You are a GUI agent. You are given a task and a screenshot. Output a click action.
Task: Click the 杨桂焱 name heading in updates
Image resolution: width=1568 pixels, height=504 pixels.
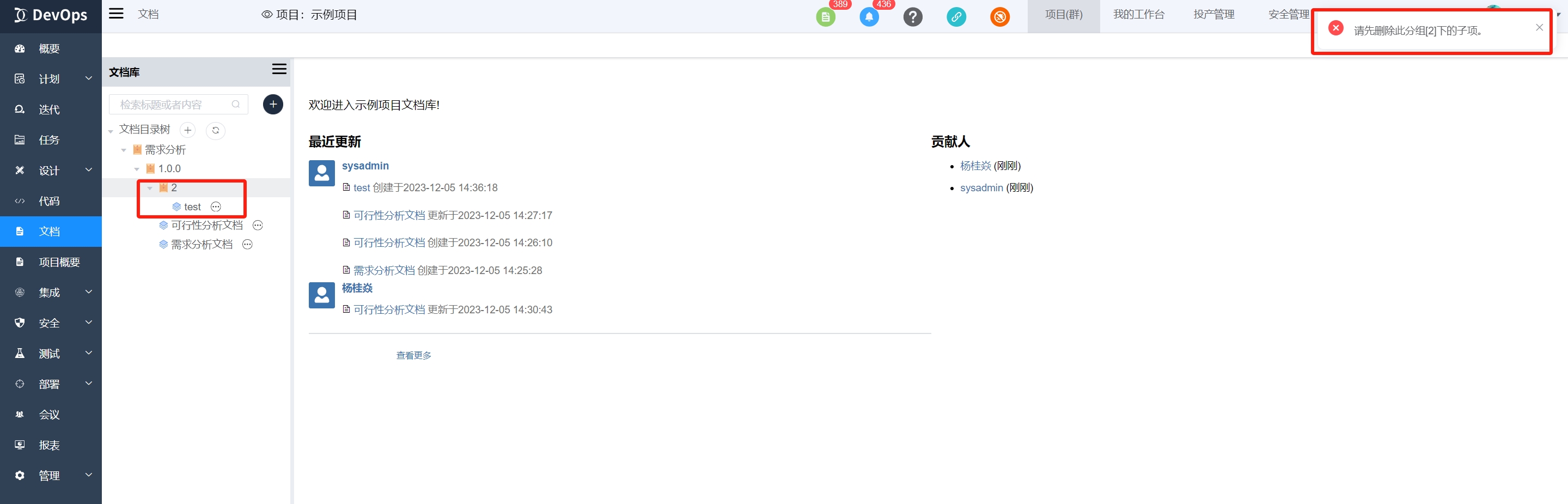click(357, 288)
